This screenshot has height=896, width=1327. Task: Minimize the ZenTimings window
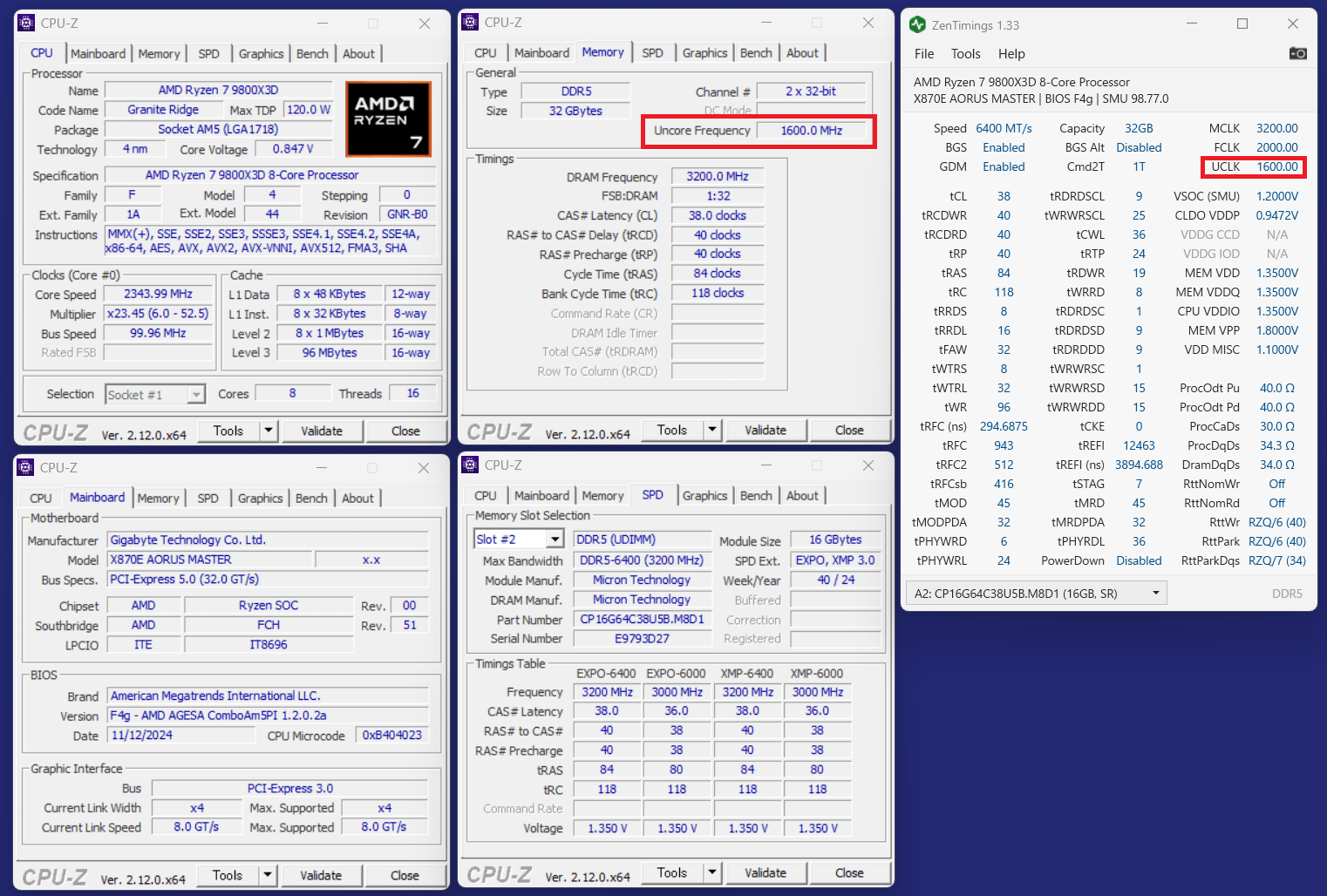click(x=1193, y=24)
